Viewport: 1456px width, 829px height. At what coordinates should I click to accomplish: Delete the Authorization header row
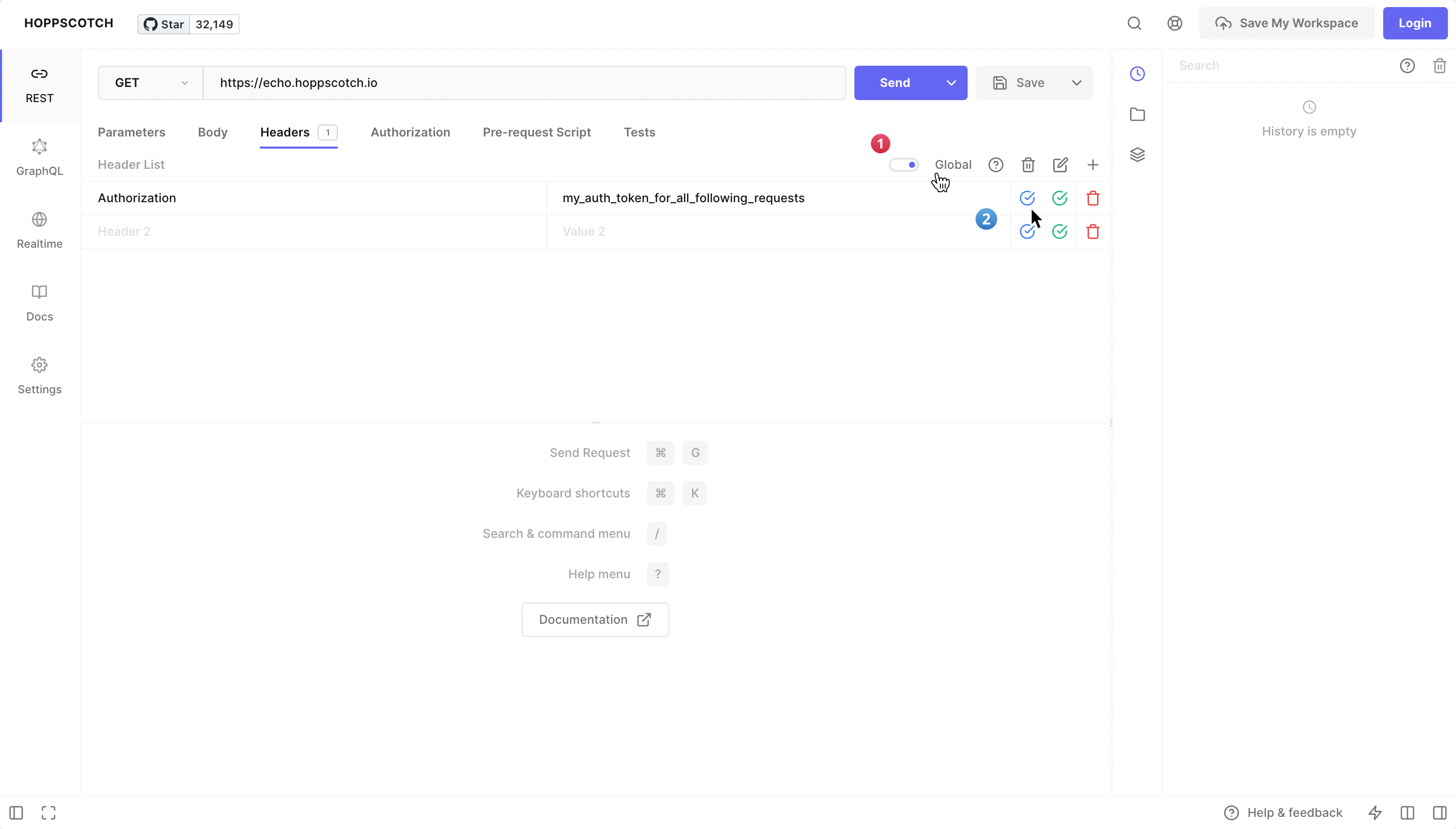coord(1093,198)
